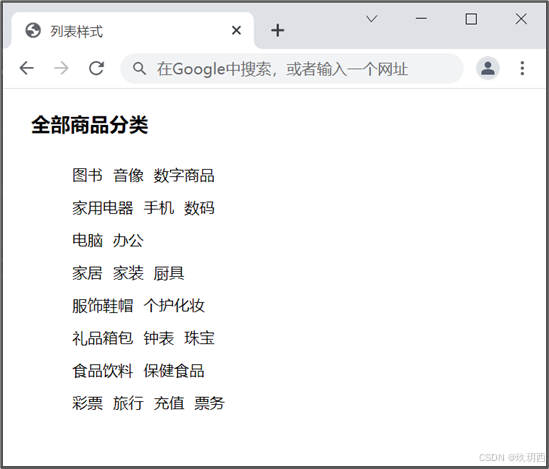
Task: Open the 数字商品 category
Action: tap(184, 175)
